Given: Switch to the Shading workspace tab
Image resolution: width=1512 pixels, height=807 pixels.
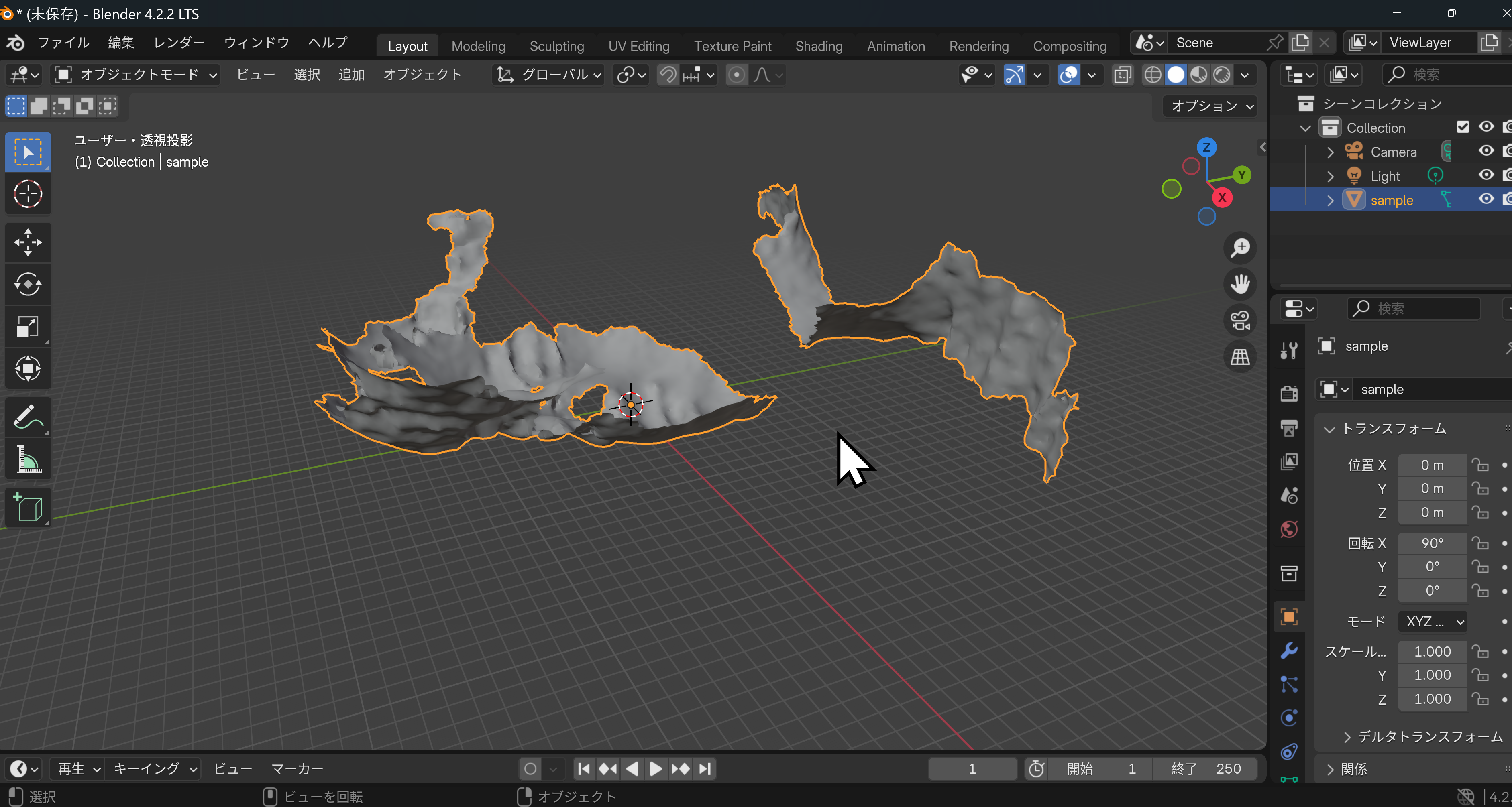Looking at the screenshot, I should [x=818, y=46].
